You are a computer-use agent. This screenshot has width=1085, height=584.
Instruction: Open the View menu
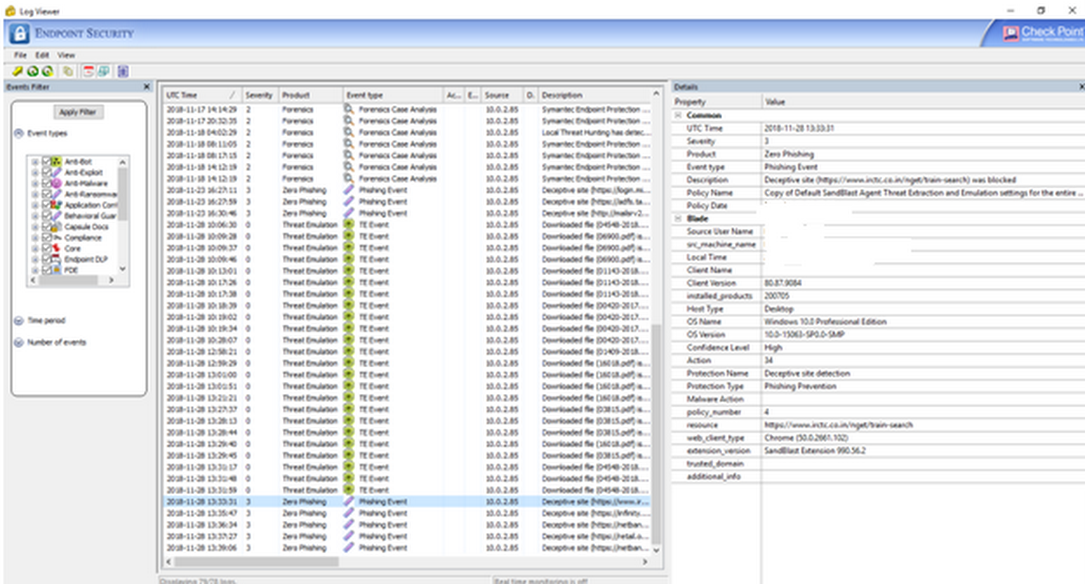pos(66,55)
